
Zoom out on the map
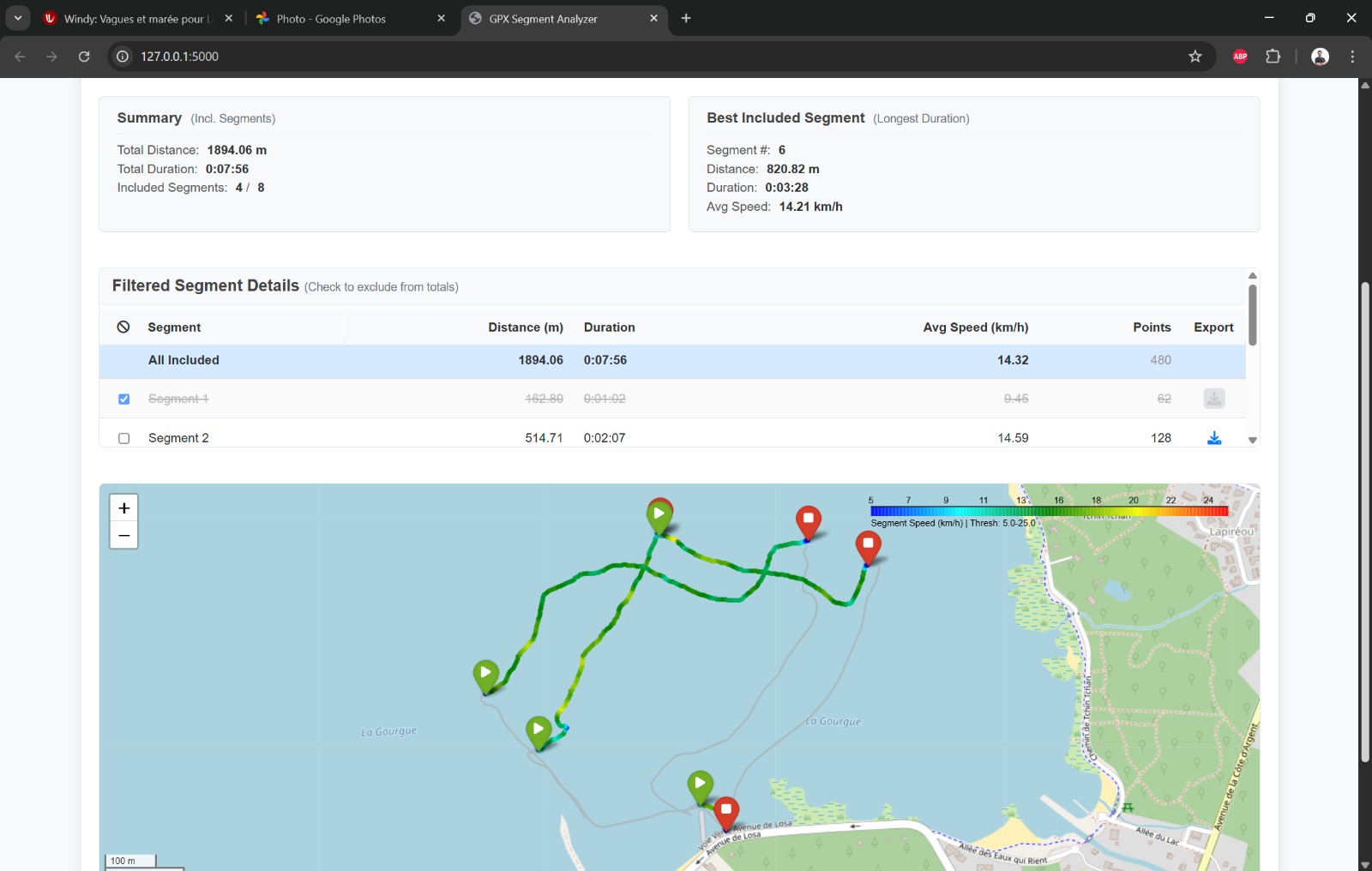(x=124, y=536)
